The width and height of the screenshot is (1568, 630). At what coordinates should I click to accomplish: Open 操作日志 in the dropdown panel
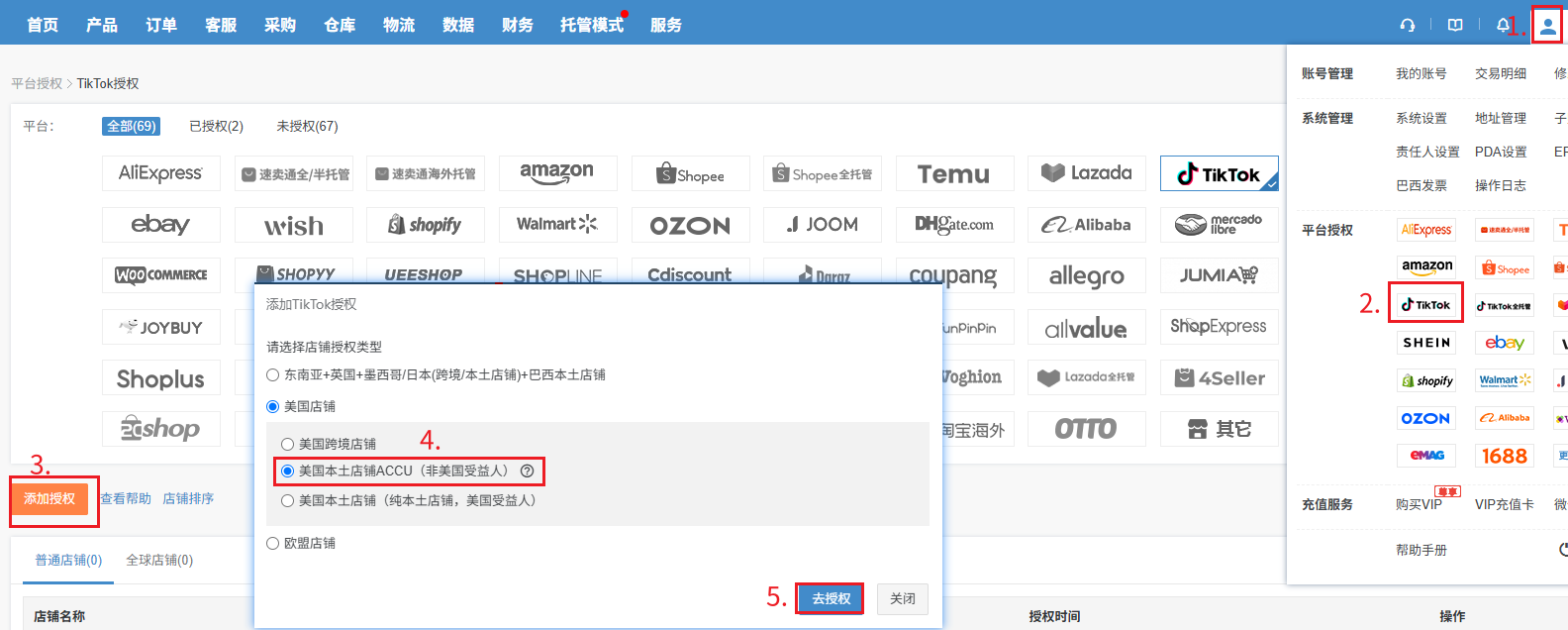[1501, 186]
